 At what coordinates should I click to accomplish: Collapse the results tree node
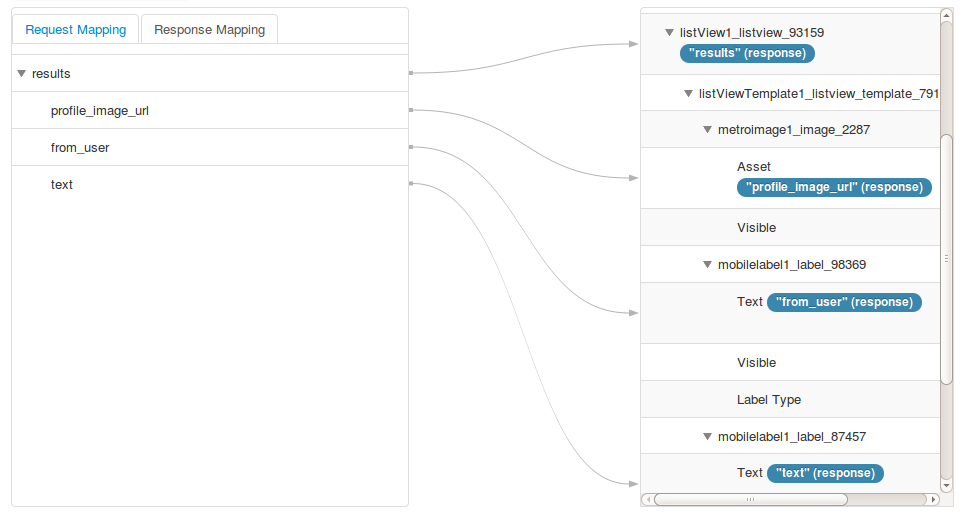click(x=21, y=73)
